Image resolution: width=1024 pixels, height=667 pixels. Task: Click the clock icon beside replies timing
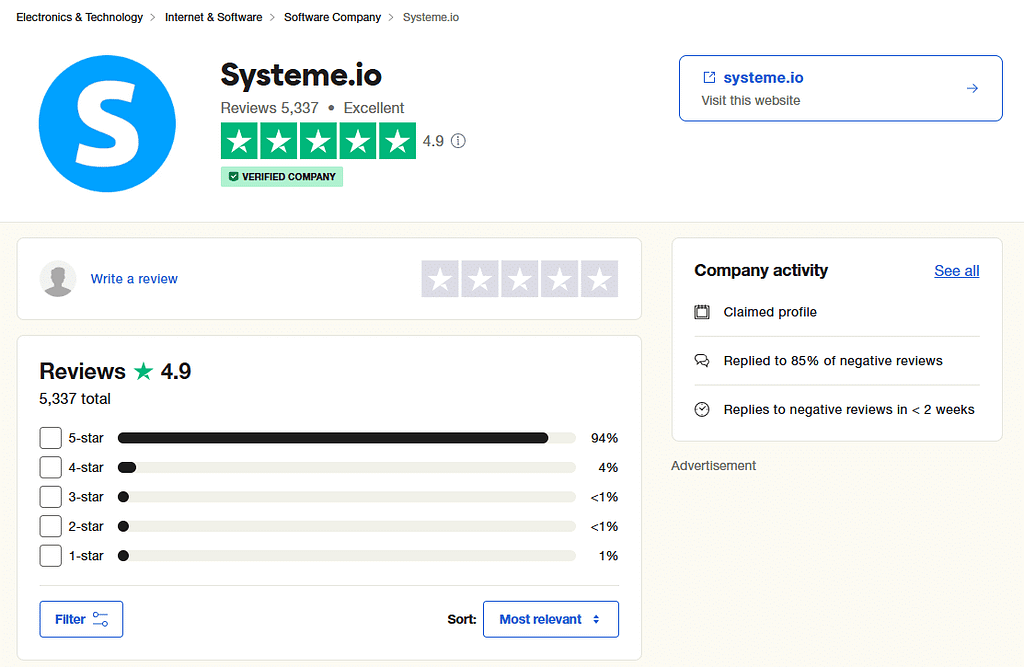pos(701,410)
